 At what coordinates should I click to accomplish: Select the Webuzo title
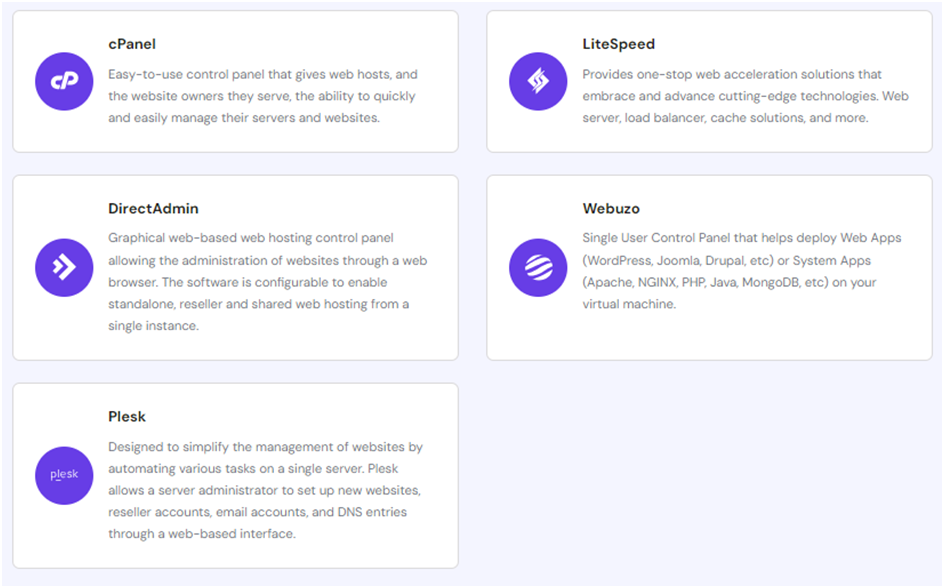pos(611,209)
